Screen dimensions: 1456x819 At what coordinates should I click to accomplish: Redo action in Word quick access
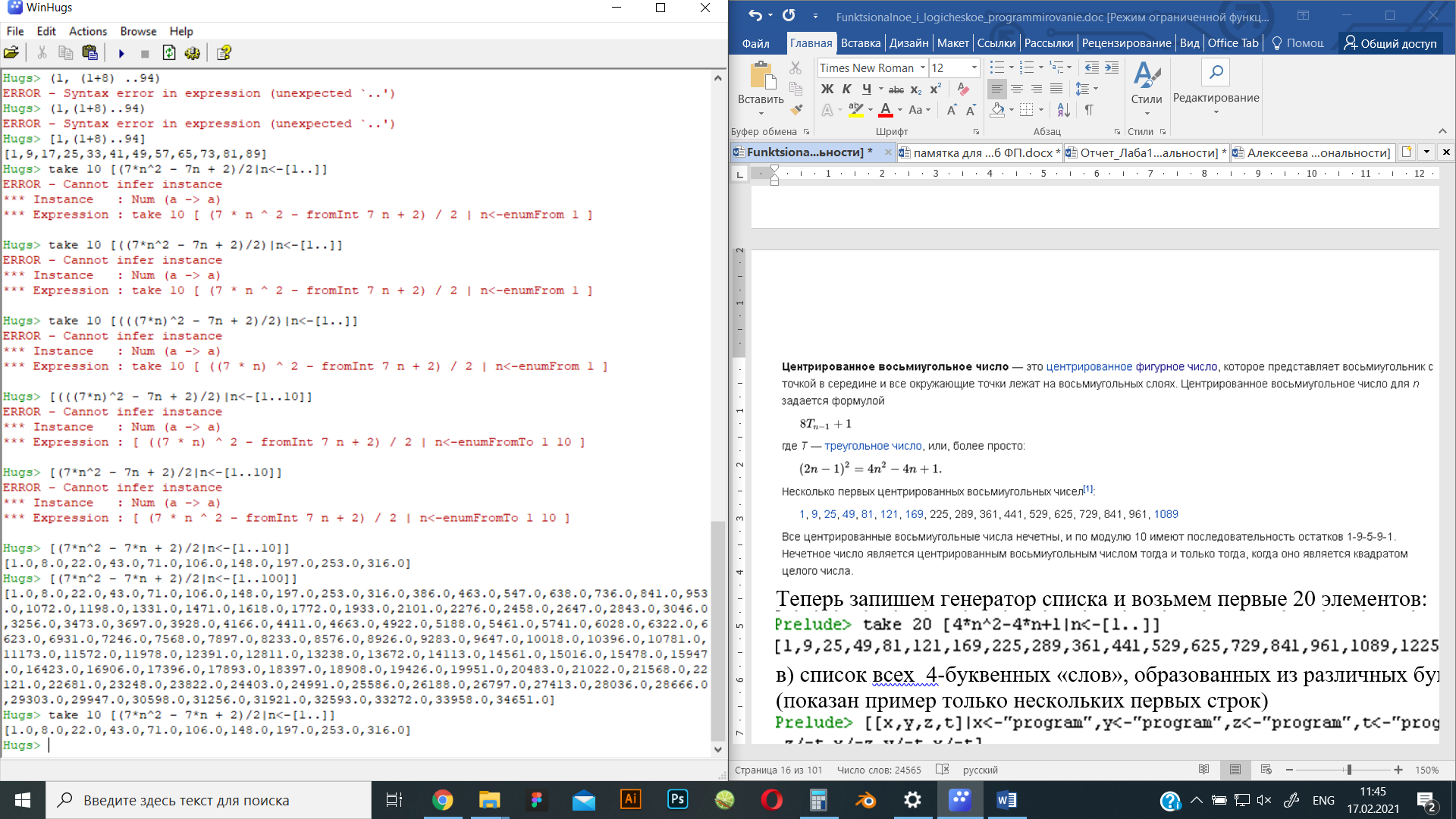(x=789, y=15)
